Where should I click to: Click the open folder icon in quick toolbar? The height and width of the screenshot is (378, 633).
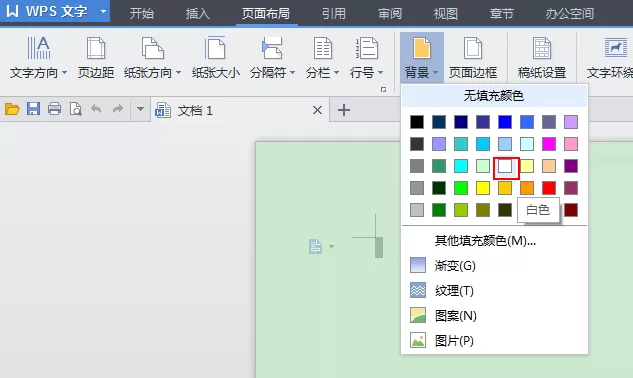click(x=12, y=109)
